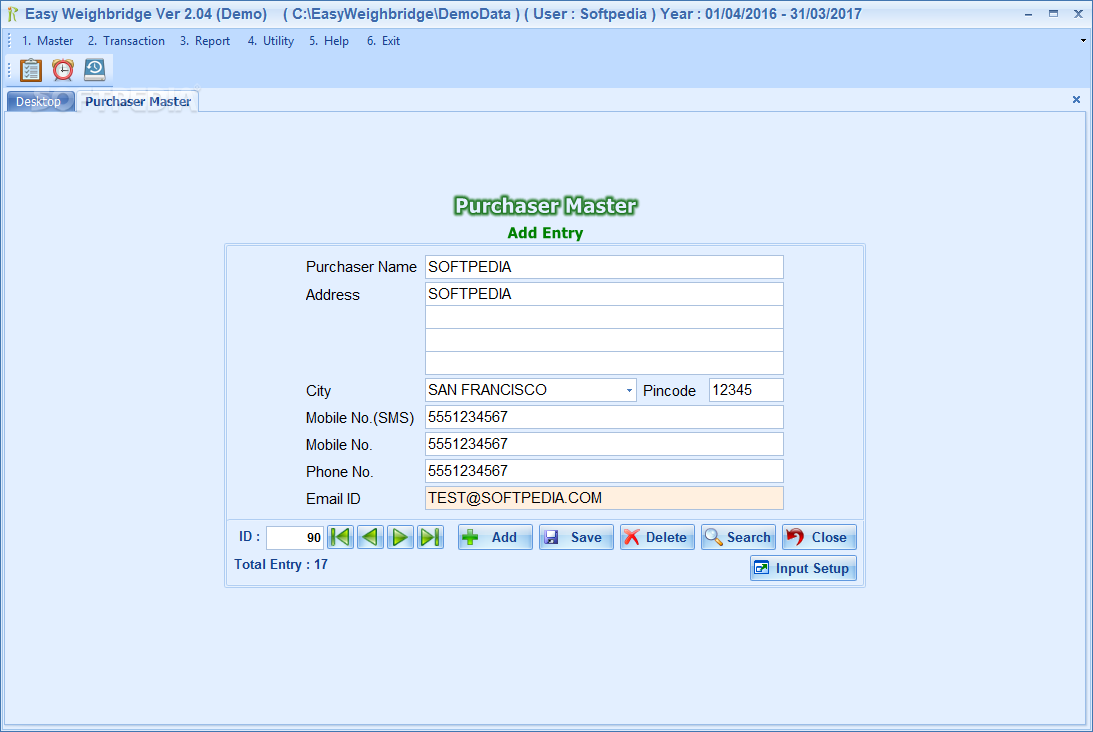Click the backup history disk toolbar icon
This screenshot has width=1093, height=732.
click(95, 70)
